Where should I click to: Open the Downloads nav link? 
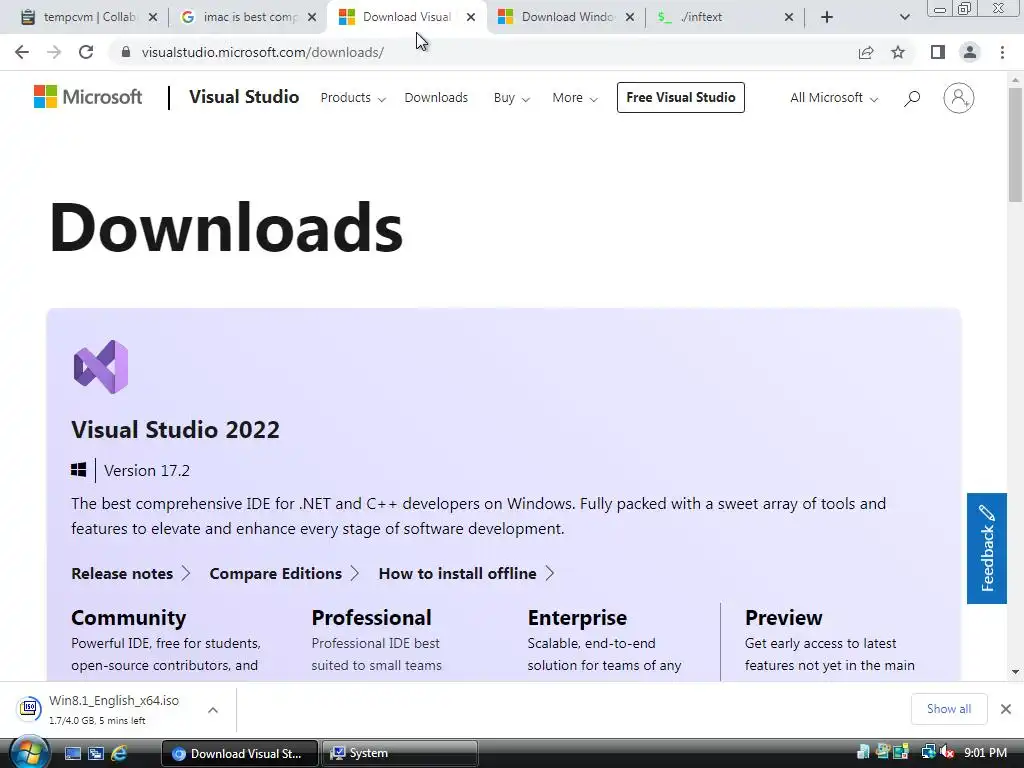[x=436, y=98]
